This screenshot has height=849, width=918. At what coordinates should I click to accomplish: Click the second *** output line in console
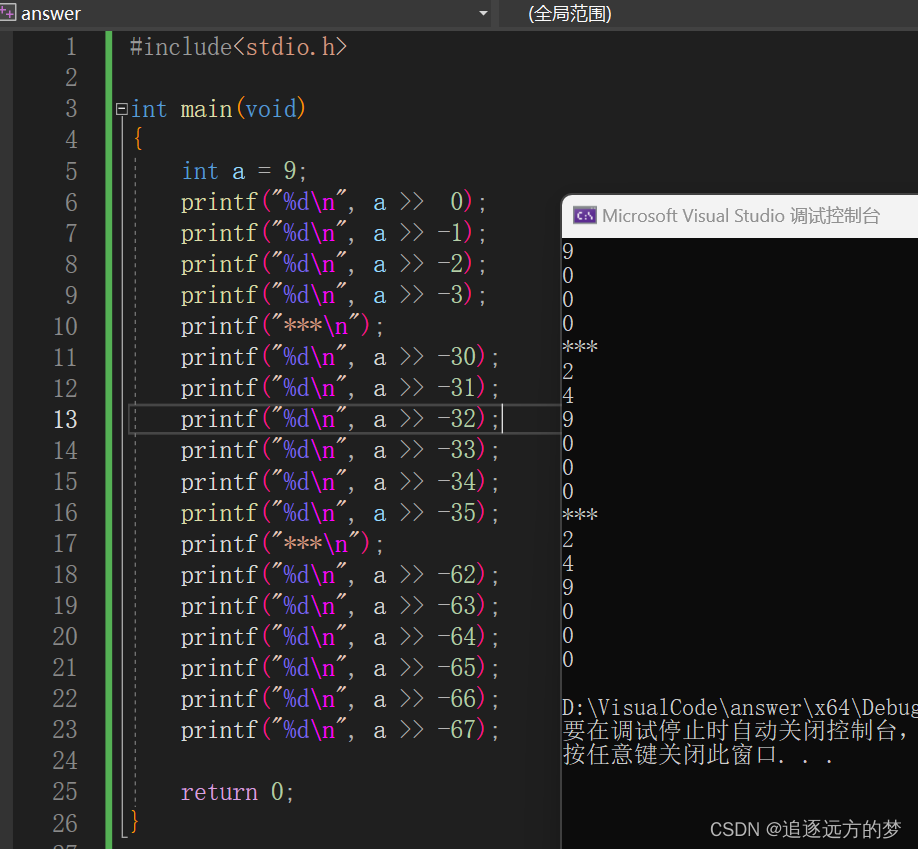tap(580, 515)
